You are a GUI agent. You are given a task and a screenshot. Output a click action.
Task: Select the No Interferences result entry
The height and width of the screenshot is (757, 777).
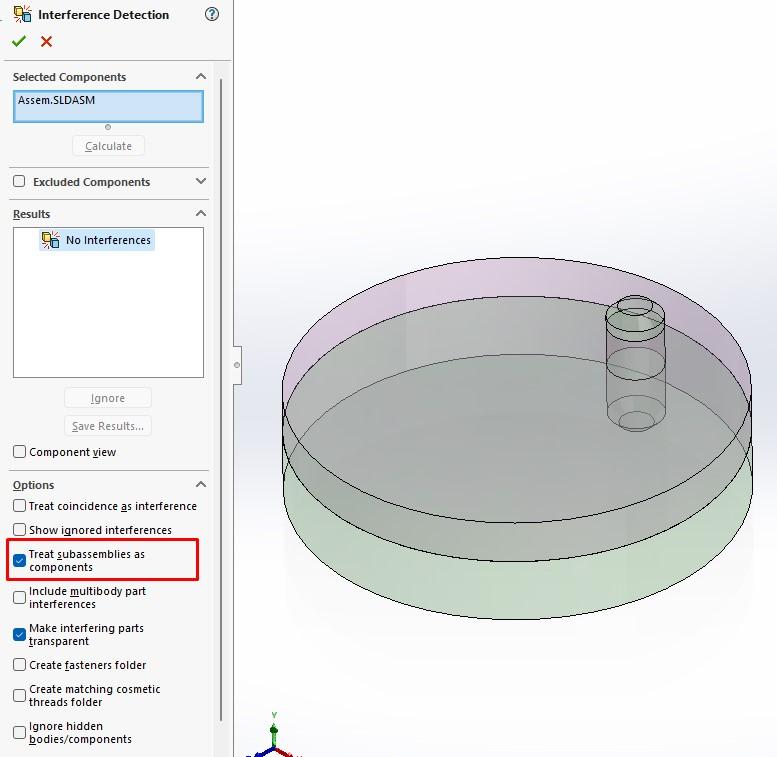pyautogui.click(x=97, y=240)
